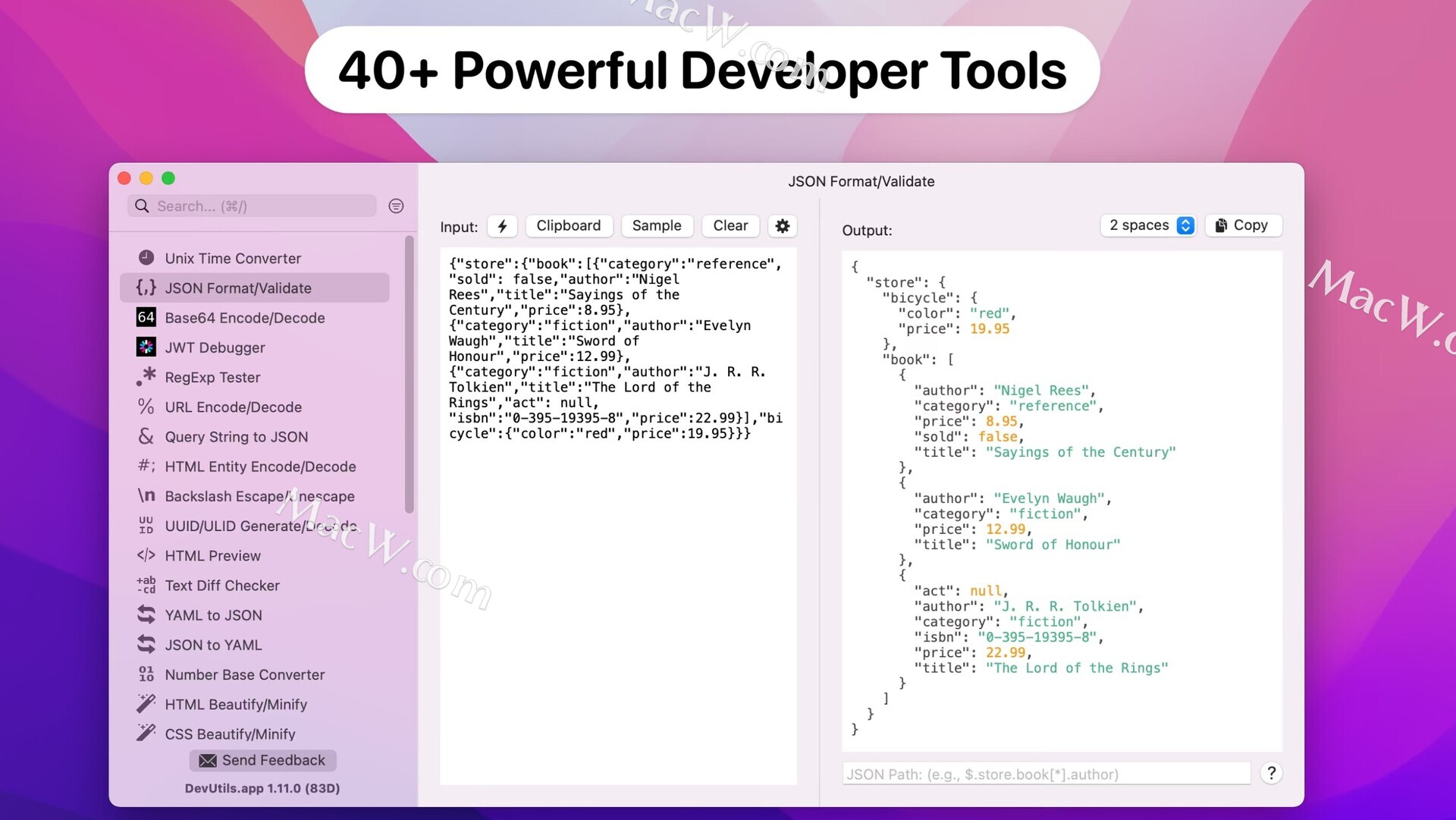Click the blue indentation dropdown stepper arrows

click(1185, 225)
